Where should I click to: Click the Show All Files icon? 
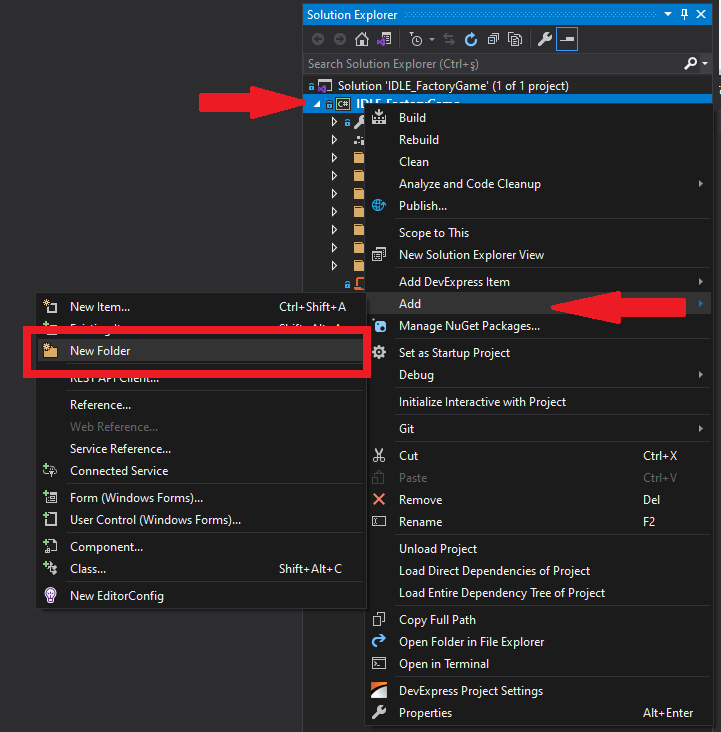click(515, 40)
